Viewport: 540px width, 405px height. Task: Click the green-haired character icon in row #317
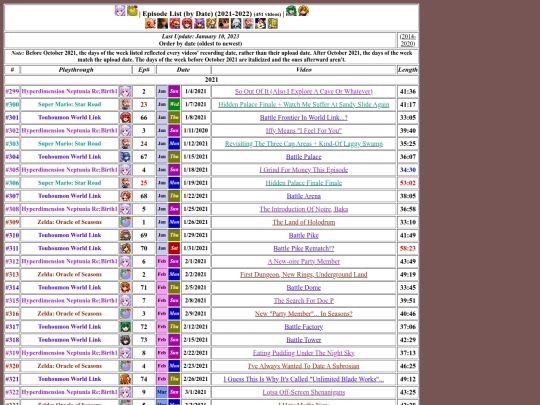(x=125, y=327)
